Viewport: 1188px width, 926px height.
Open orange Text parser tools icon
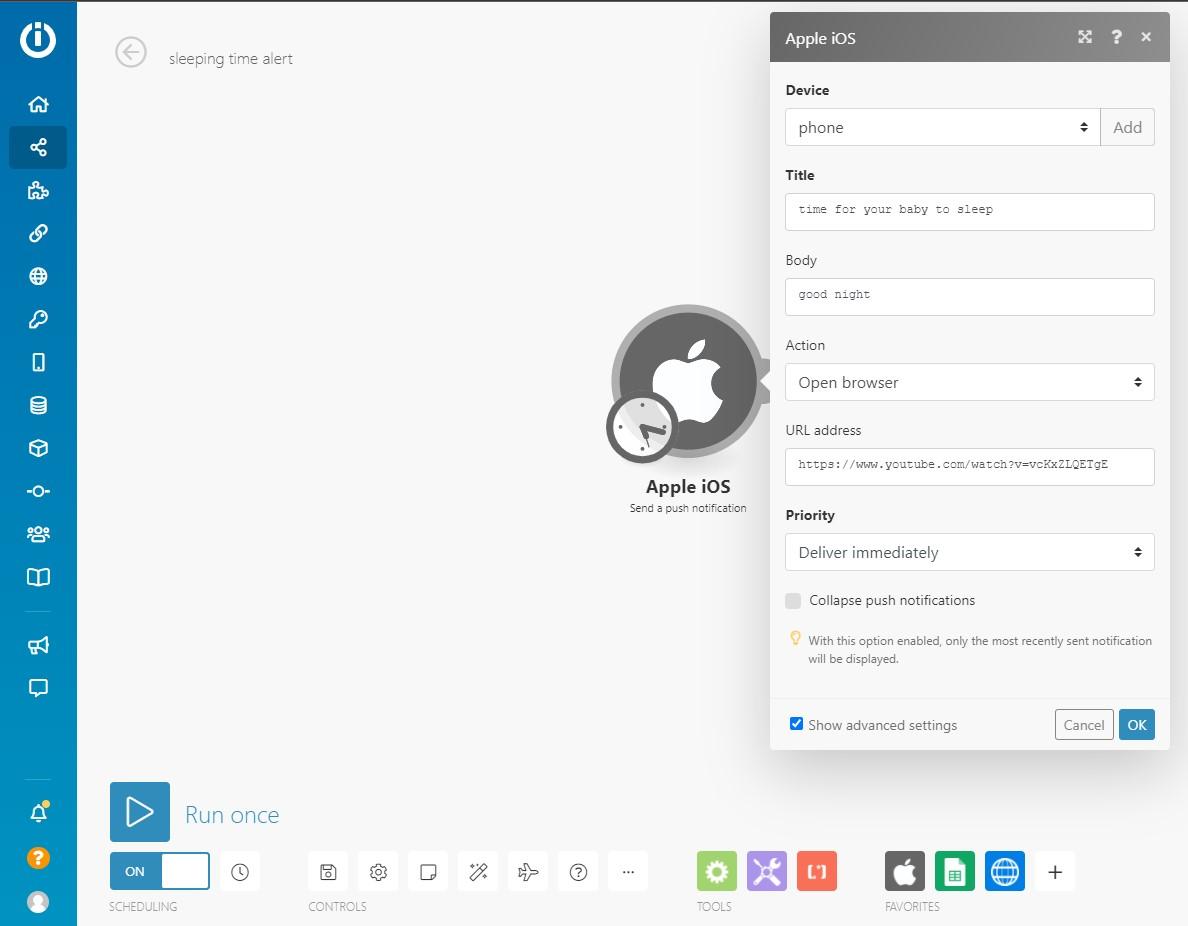pos(817,871)
